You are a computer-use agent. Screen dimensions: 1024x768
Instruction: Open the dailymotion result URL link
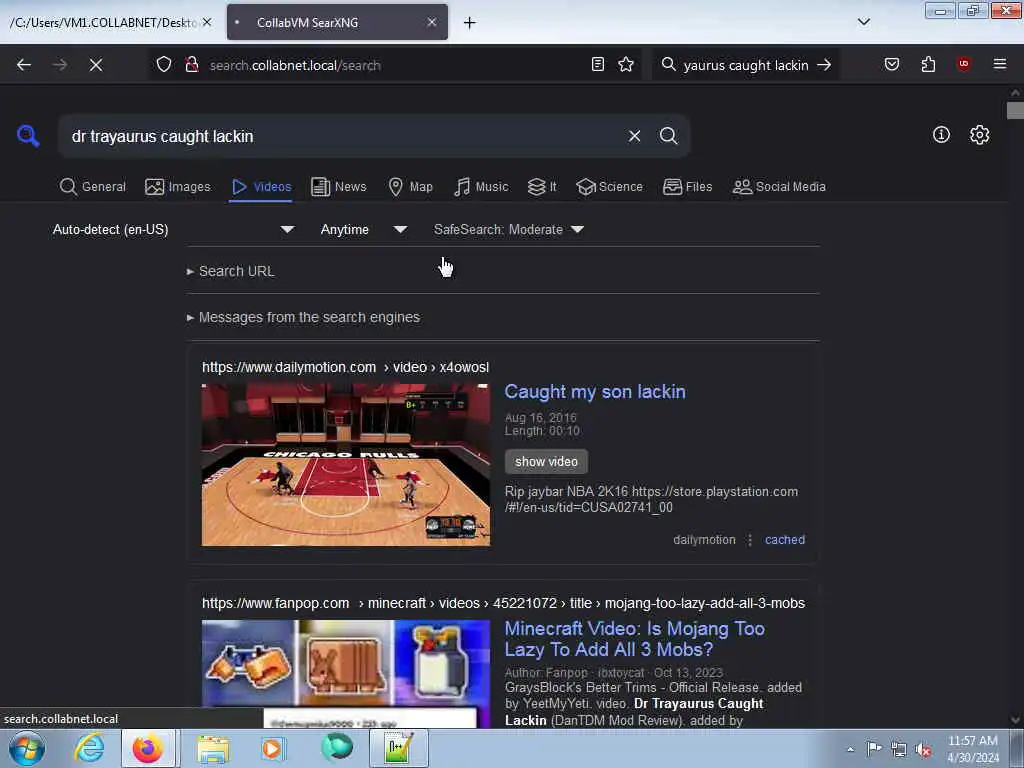click(345, 368)
